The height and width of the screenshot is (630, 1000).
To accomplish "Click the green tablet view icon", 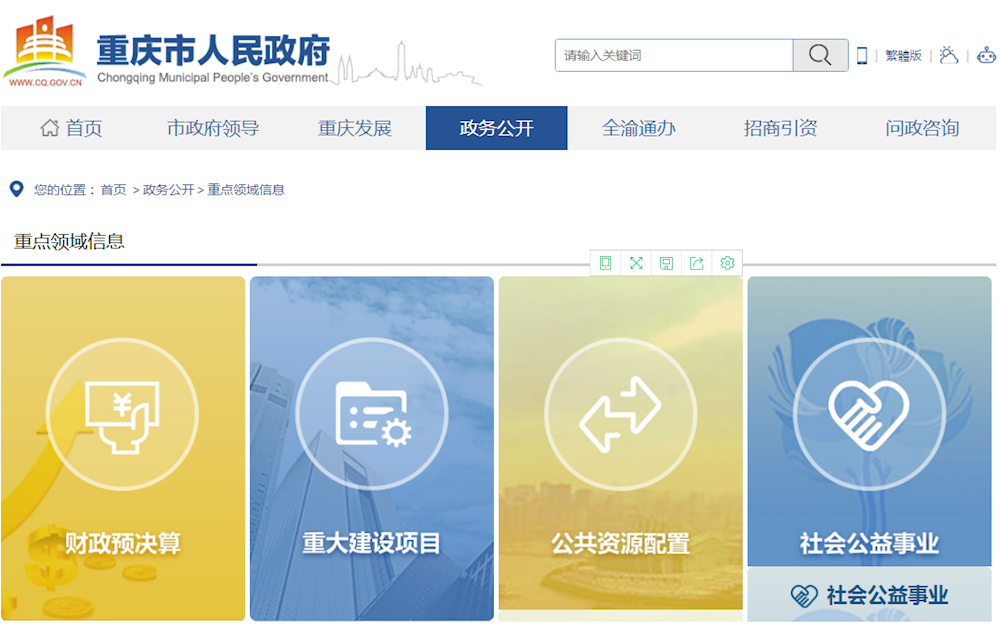I will pyautogui.click(x=605, y=263).
